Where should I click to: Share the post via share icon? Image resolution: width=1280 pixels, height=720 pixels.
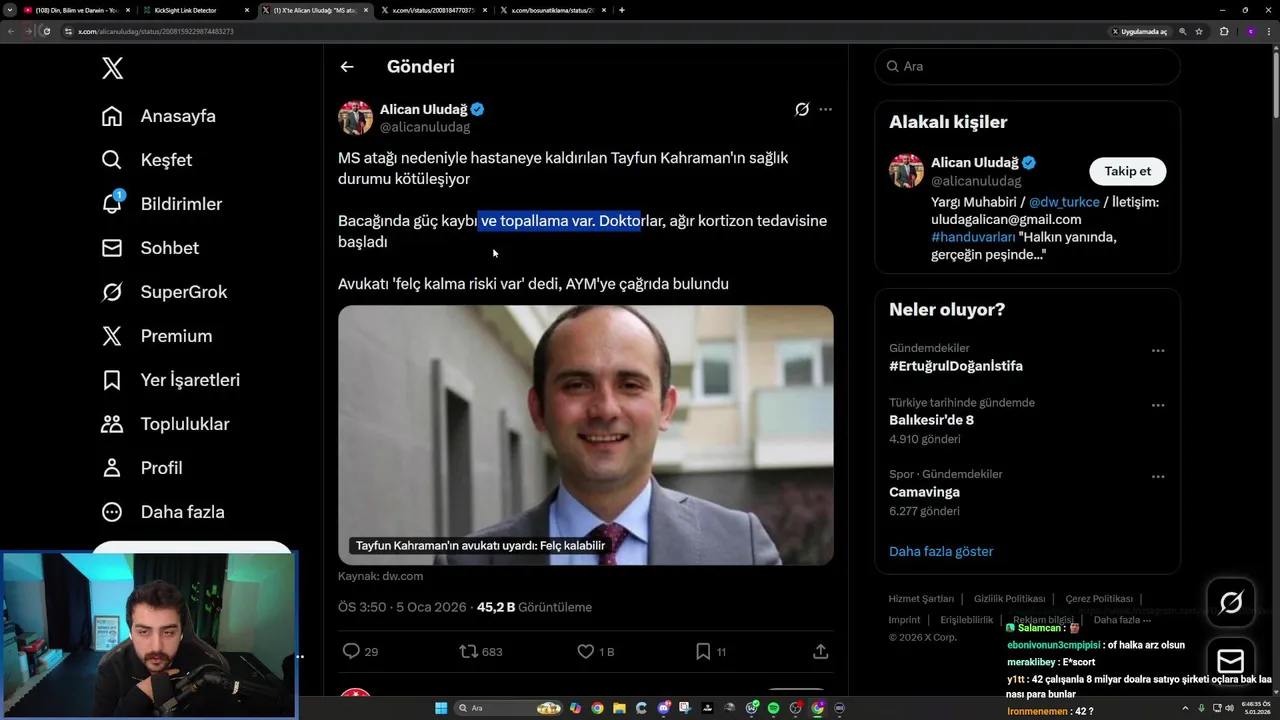coord(820,651)
